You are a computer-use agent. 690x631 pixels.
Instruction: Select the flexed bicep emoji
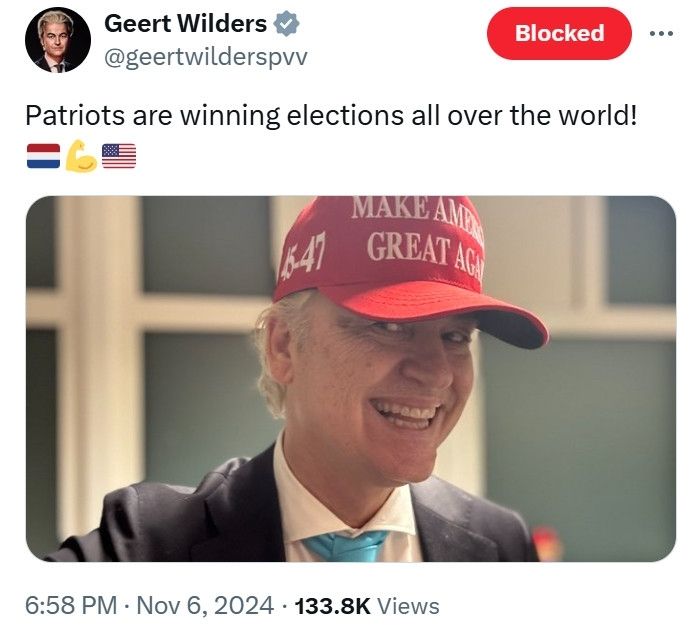click(x=81, y=156)
